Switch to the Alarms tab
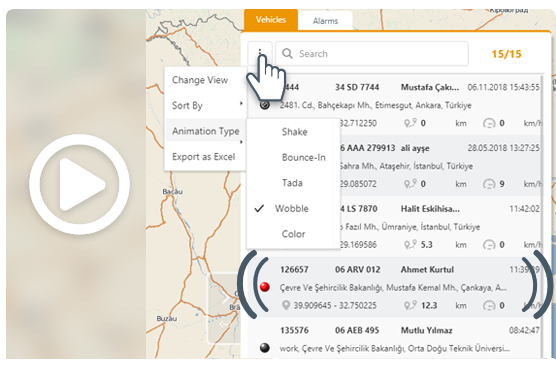Screen dimensions: 556x368 coord(325,21)
